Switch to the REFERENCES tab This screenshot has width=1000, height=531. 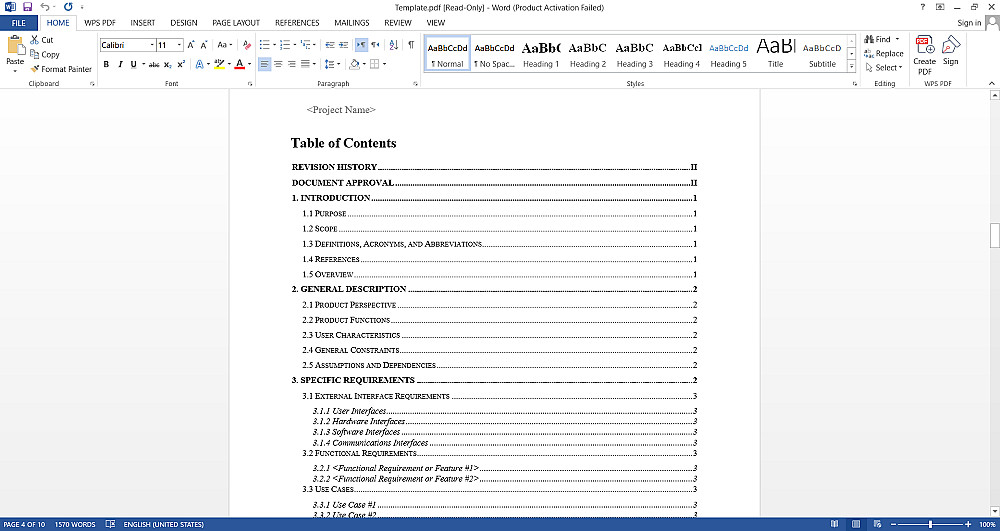pyautogui.click(x=297, y=23)
